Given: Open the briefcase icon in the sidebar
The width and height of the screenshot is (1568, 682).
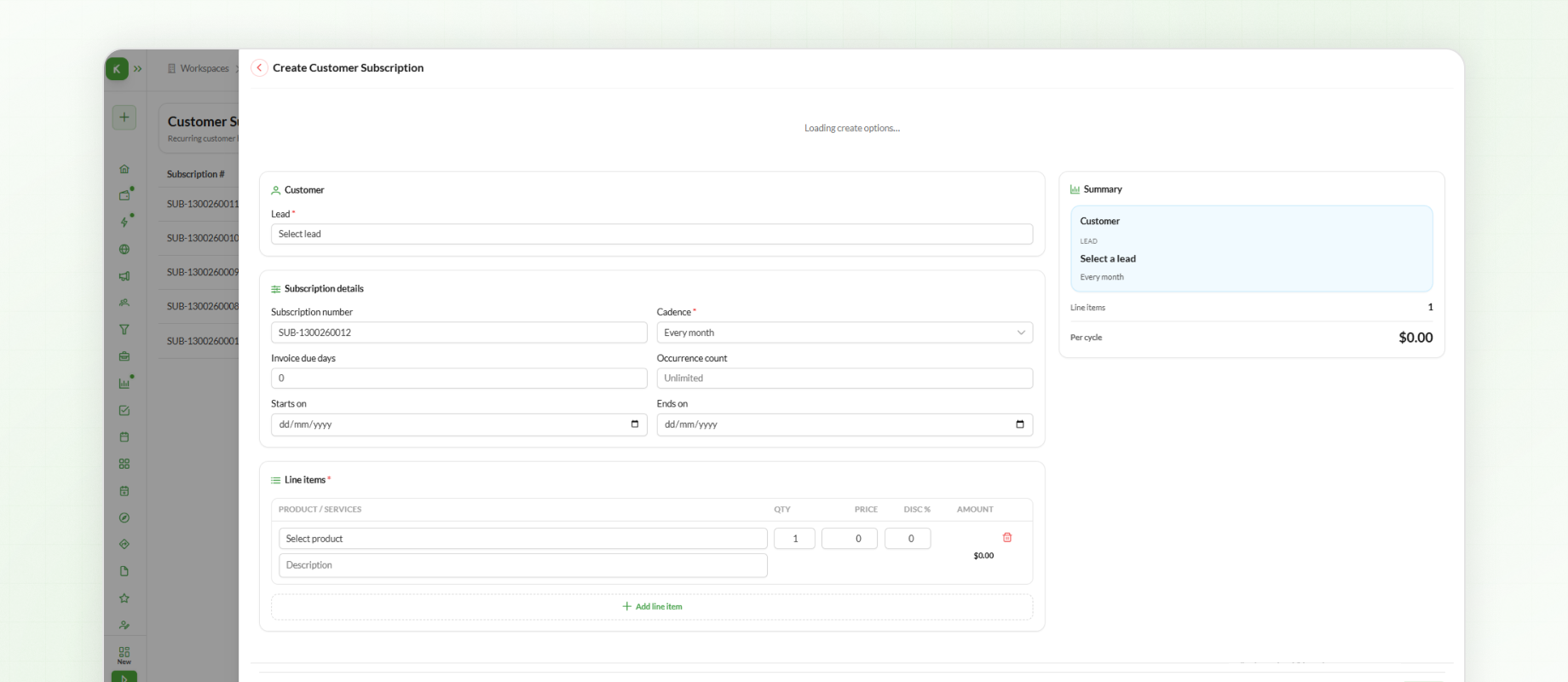Looking at the screenshot, I should (124, 356).
